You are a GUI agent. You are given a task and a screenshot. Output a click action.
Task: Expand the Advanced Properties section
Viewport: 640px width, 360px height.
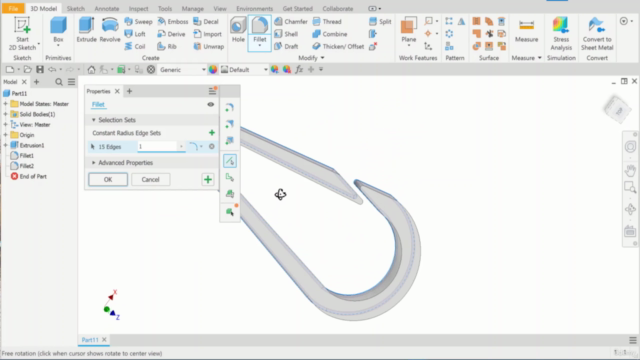[93, 163]
